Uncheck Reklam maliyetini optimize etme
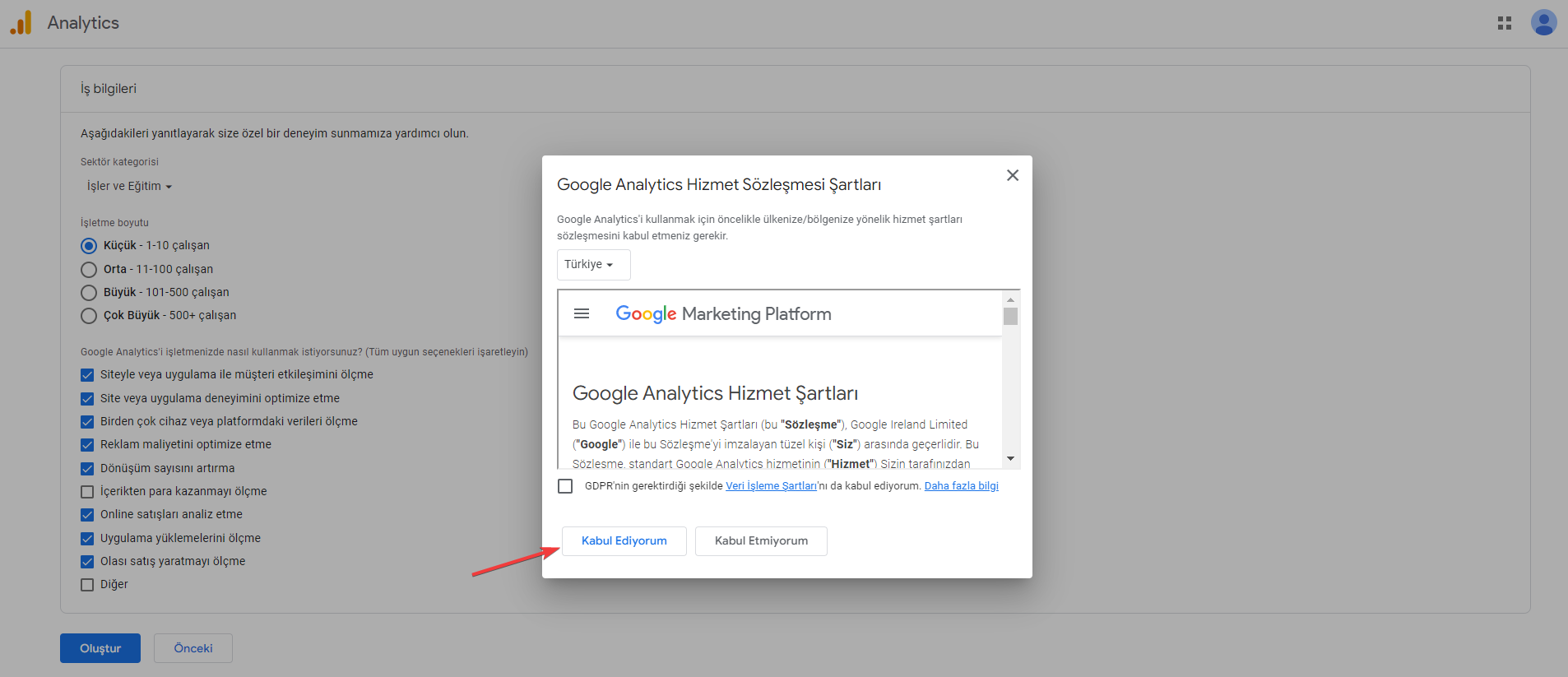The height and width of the screenshot is (677, 1568). pos(87,445)
